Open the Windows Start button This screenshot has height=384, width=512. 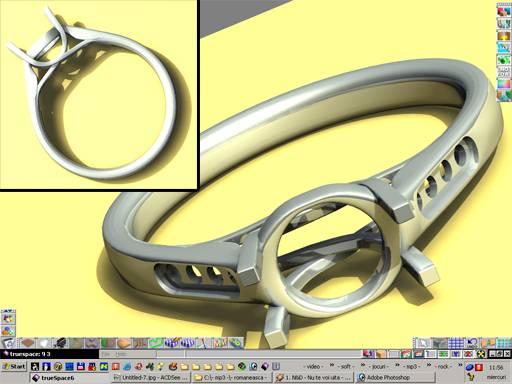point(14,366)
